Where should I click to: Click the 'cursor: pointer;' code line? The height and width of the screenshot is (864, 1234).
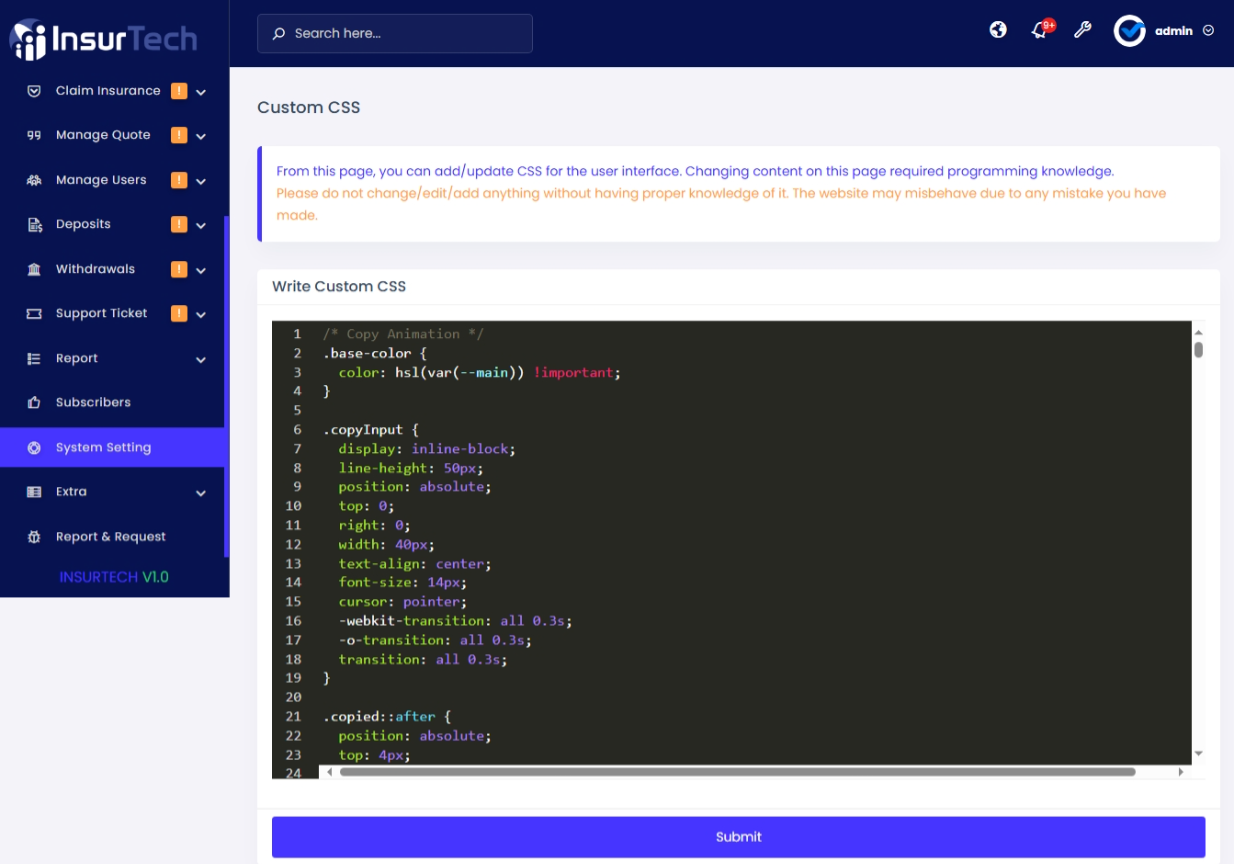402,602
